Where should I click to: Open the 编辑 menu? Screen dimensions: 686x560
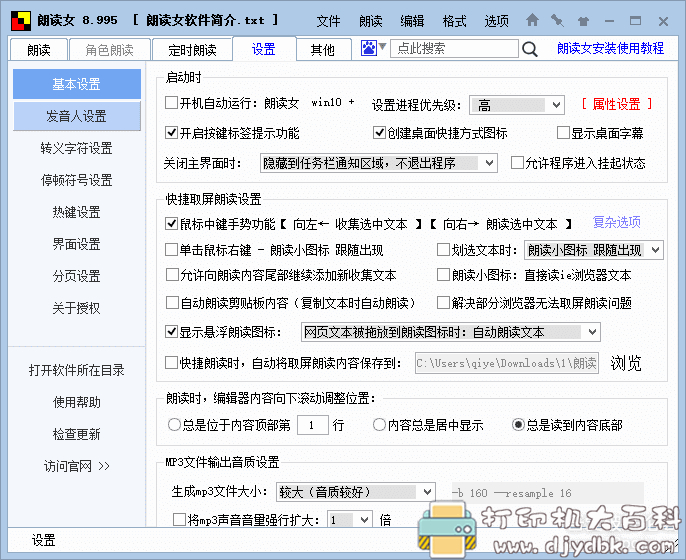click(x=412, y=21)
